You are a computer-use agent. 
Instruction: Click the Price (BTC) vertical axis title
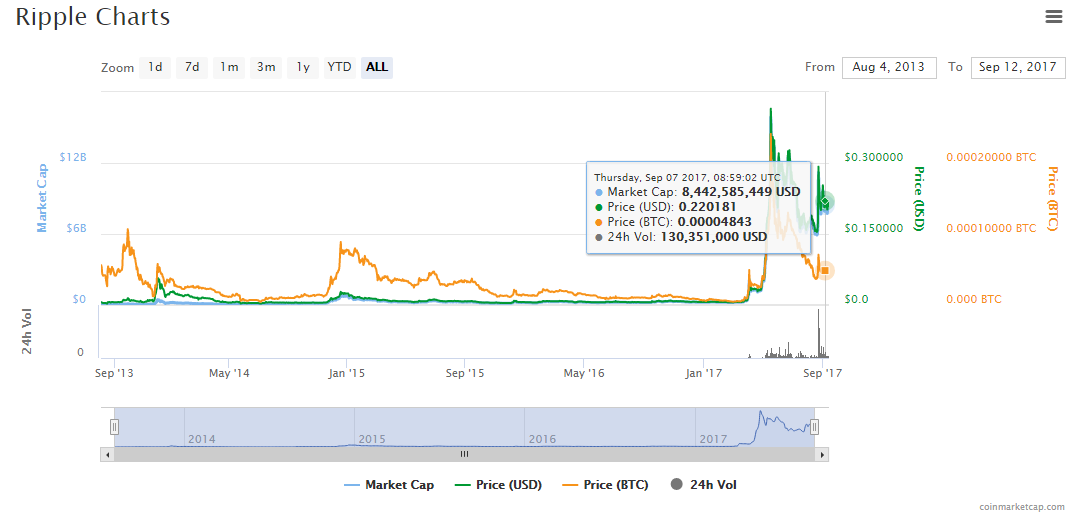click(1053, 198)
